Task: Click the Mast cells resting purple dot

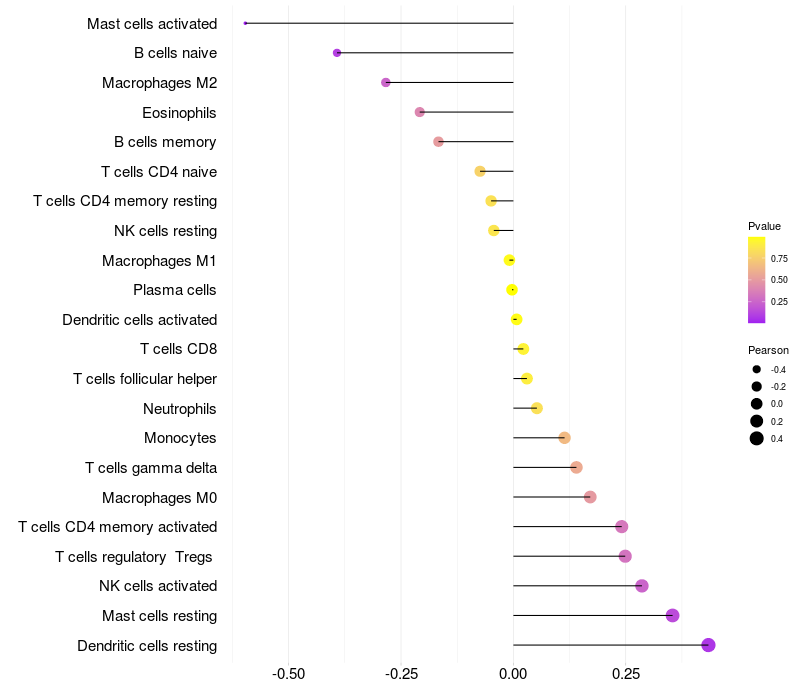Action: tap(672, 615)
